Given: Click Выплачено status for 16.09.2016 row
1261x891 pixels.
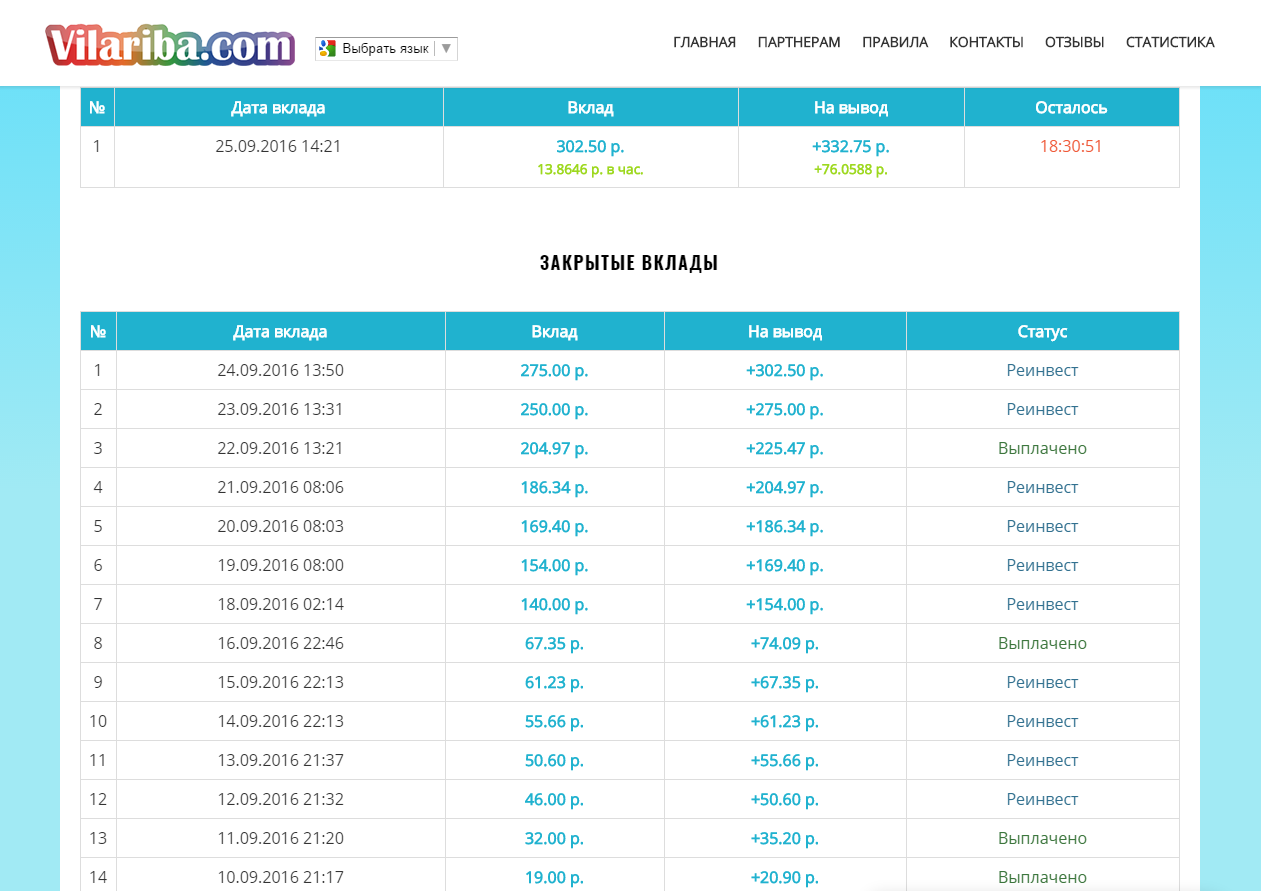Looking at the screenshot, I should (x=1042, y=643).
